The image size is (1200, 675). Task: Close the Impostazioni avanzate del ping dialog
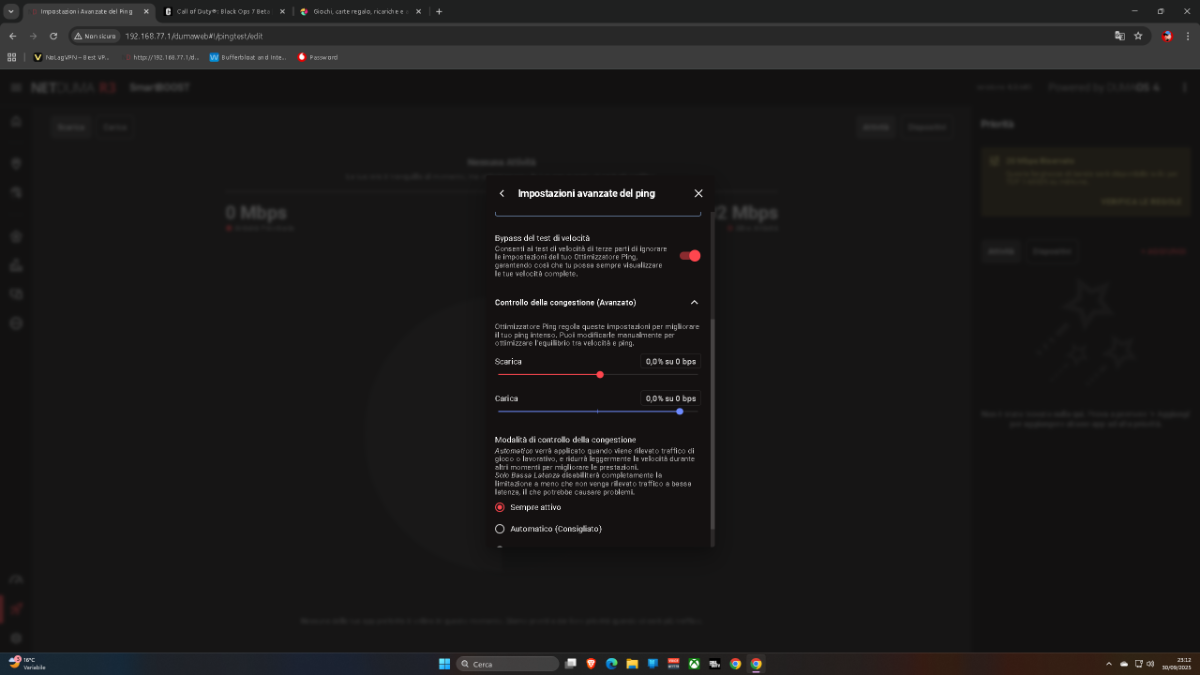pos(698,193)
